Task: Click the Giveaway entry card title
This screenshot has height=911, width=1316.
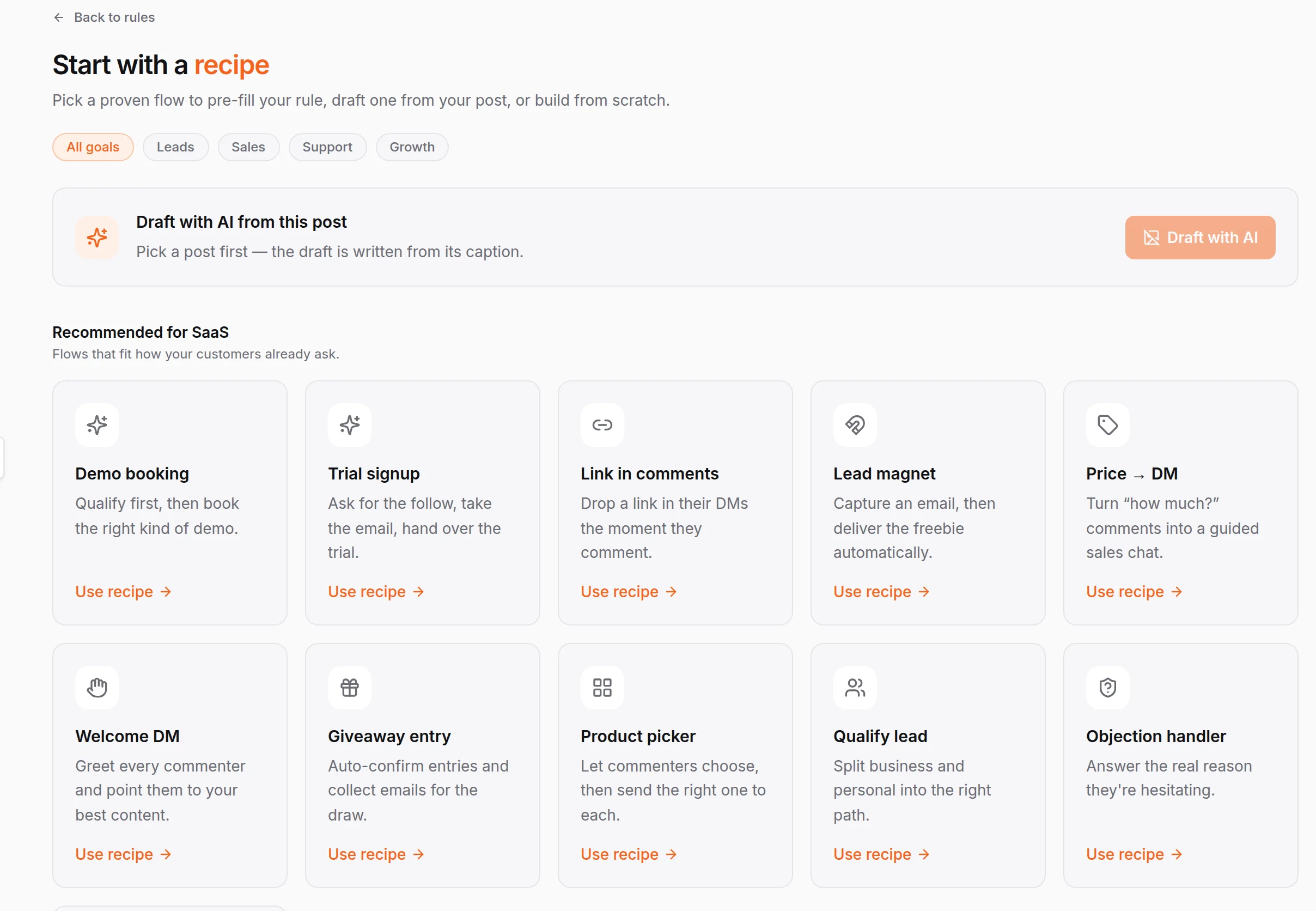Action: click(389, 736)
